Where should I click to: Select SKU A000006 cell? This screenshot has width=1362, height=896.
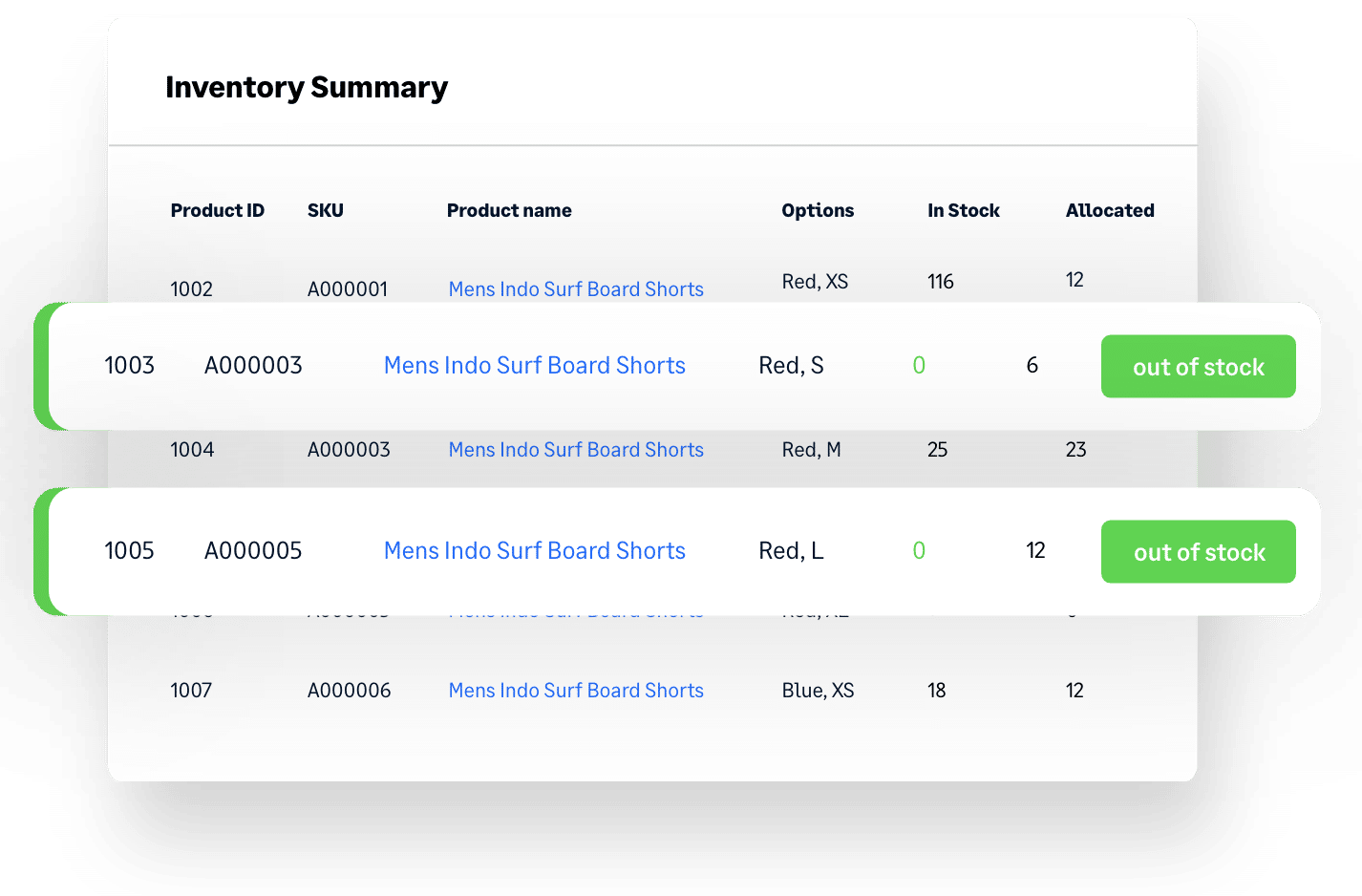[349, 691]
